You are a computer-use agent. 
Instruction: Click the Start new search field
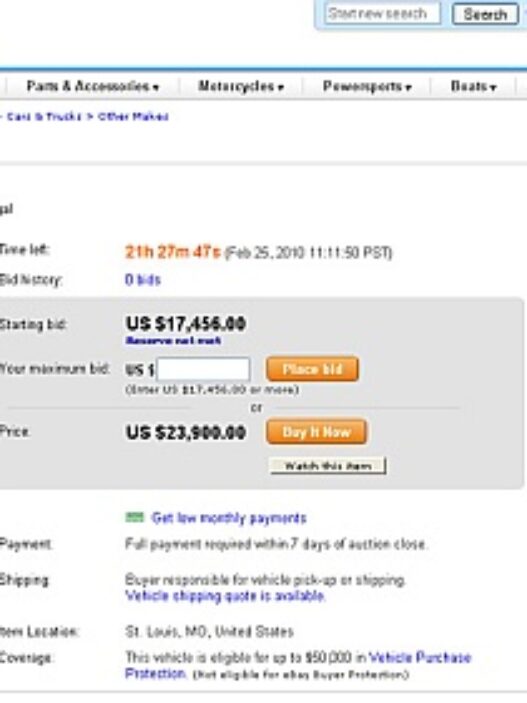[382, 14]
